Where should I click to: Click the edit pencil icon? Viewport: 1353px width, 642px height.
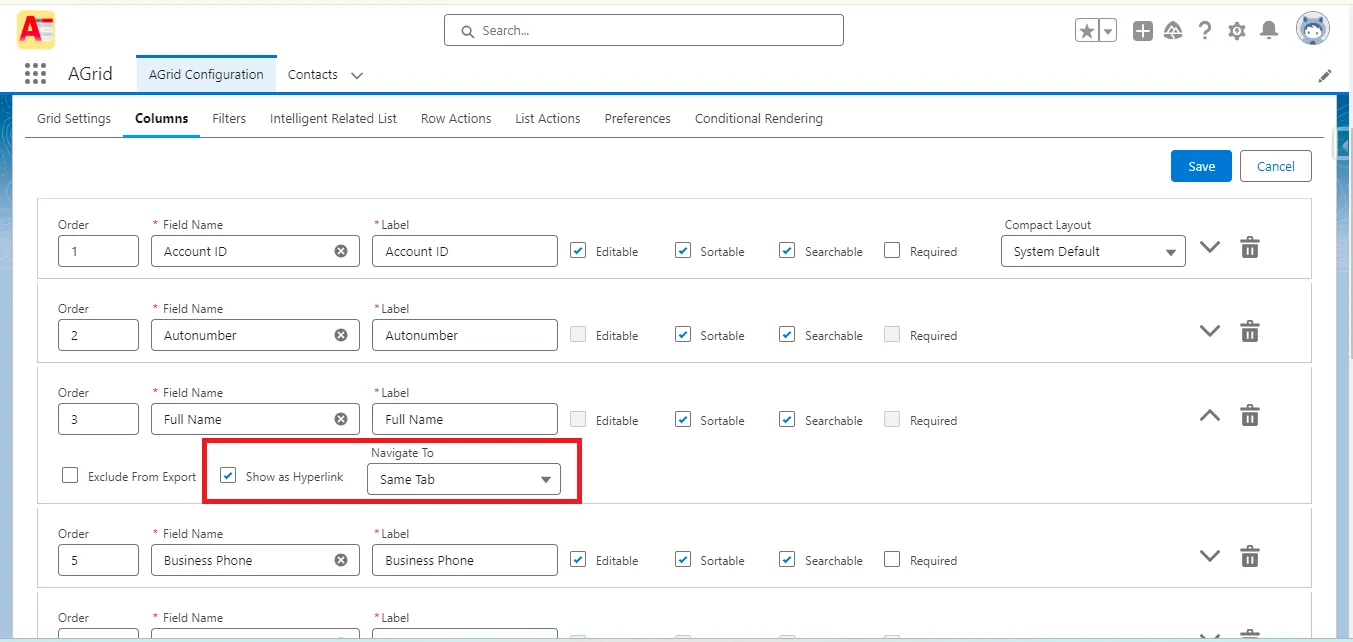[x=1325, y=75]
